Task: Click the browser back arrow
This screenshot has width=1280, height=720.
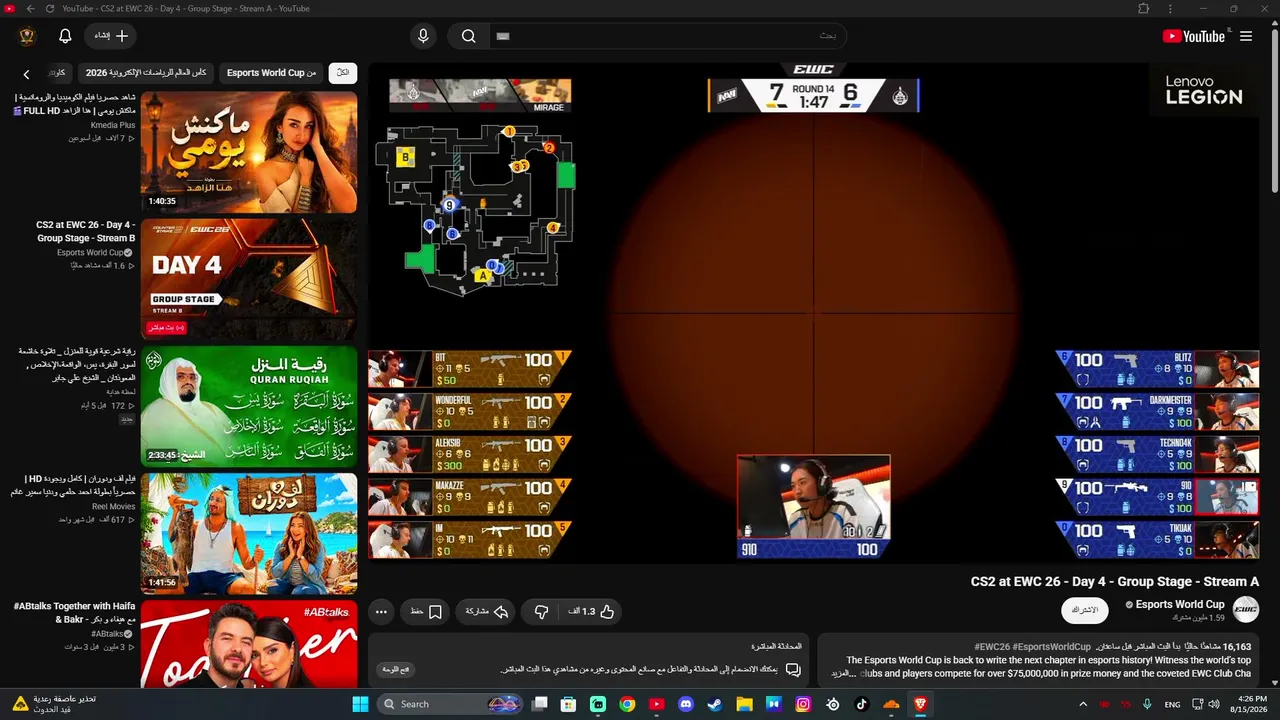Action: point(30,9)
